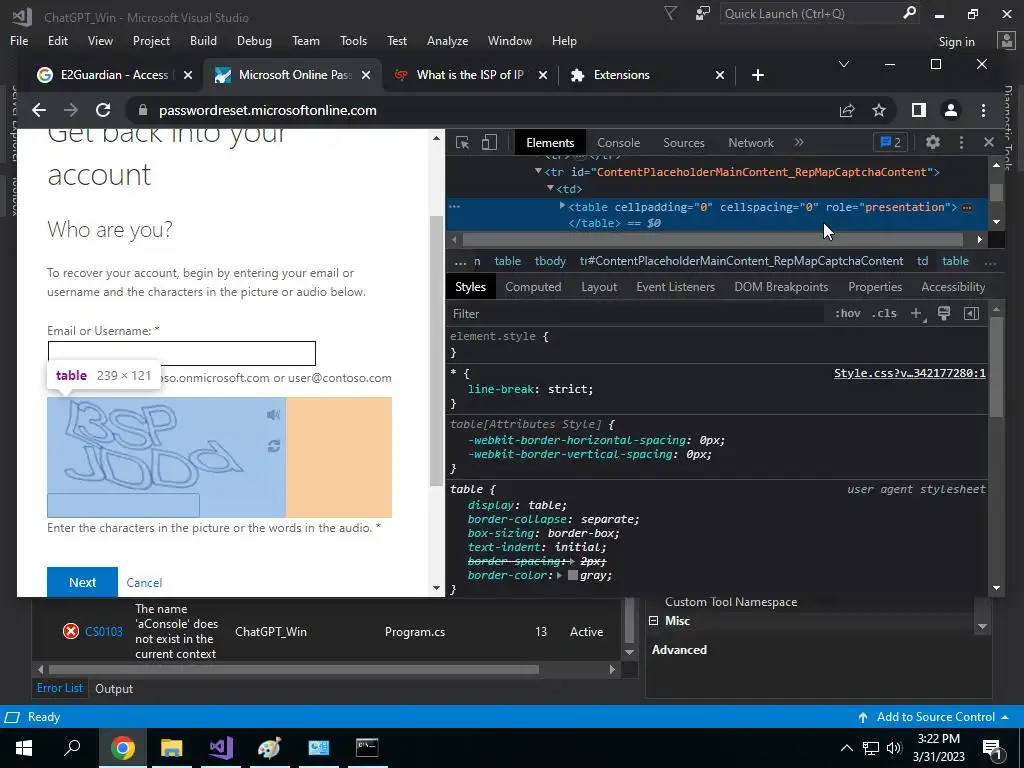Click the Next button
The width and height of the screenshot is (1024, 768).
click(x=82, y=582)
